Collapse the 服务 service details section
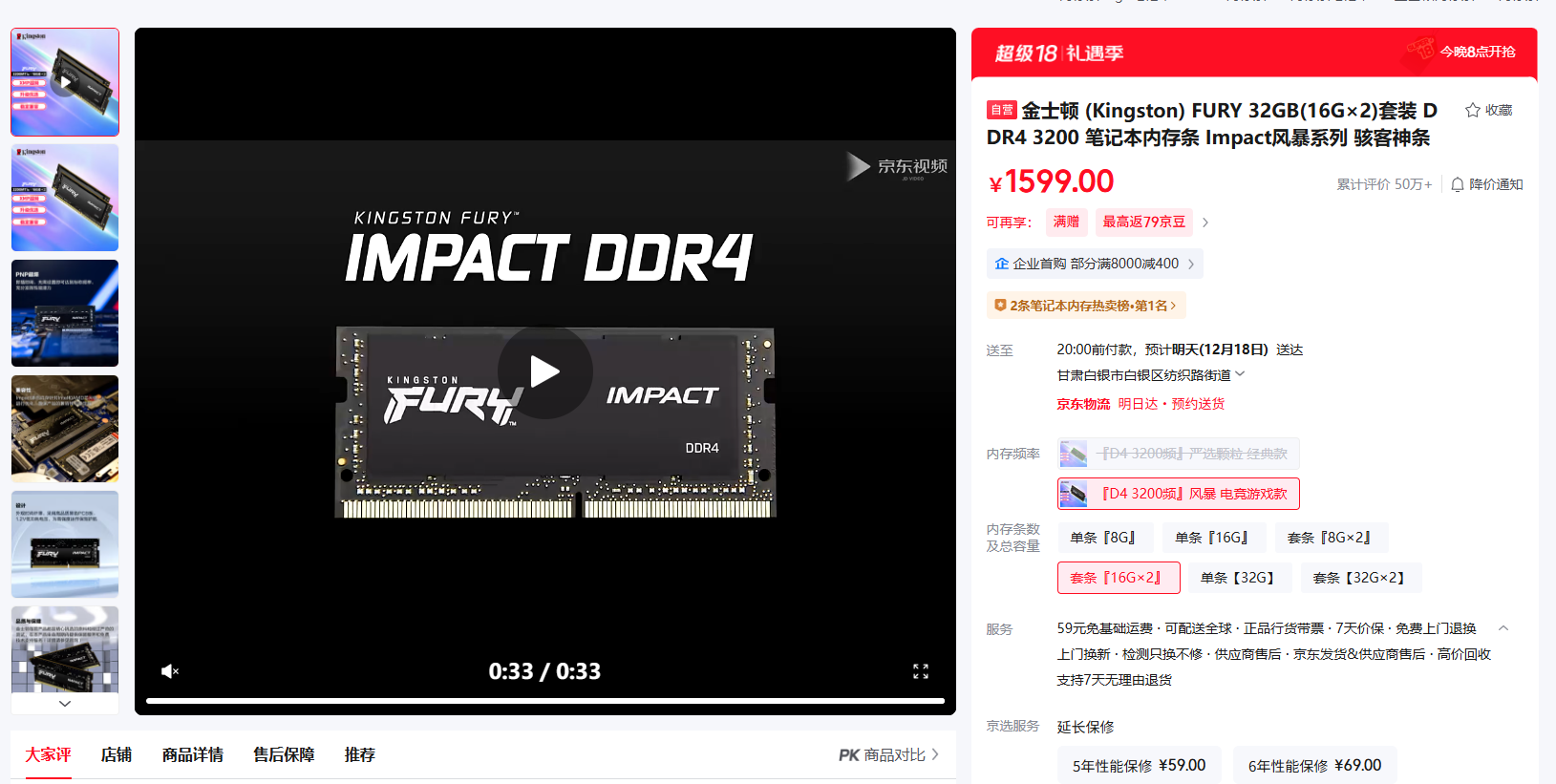The height and width of the screenshot is (784, 1556). click(1503, 628)
